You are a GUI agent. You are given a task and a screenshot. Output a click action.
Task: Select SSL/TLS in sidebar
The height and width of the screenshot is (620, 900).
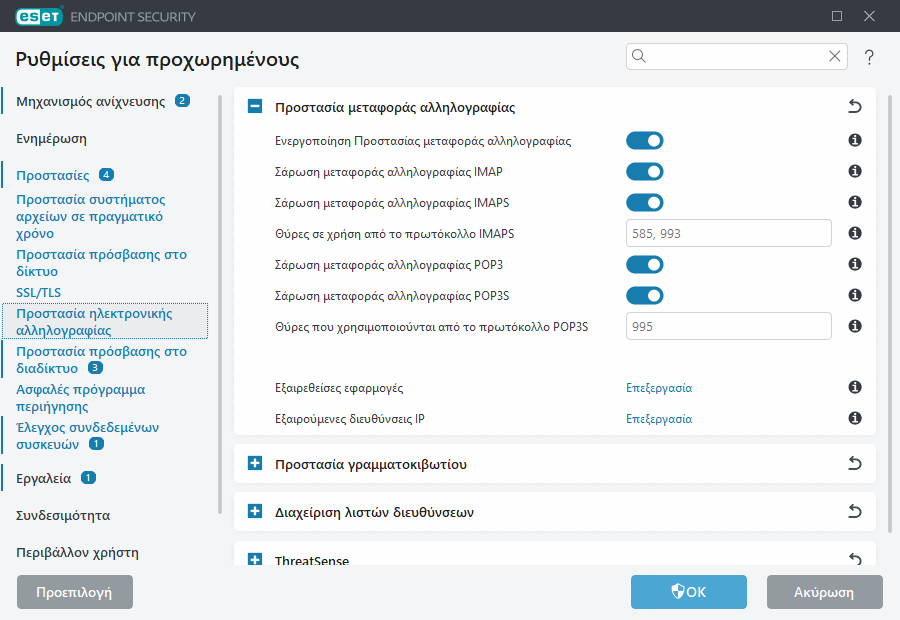click(38, 293)
